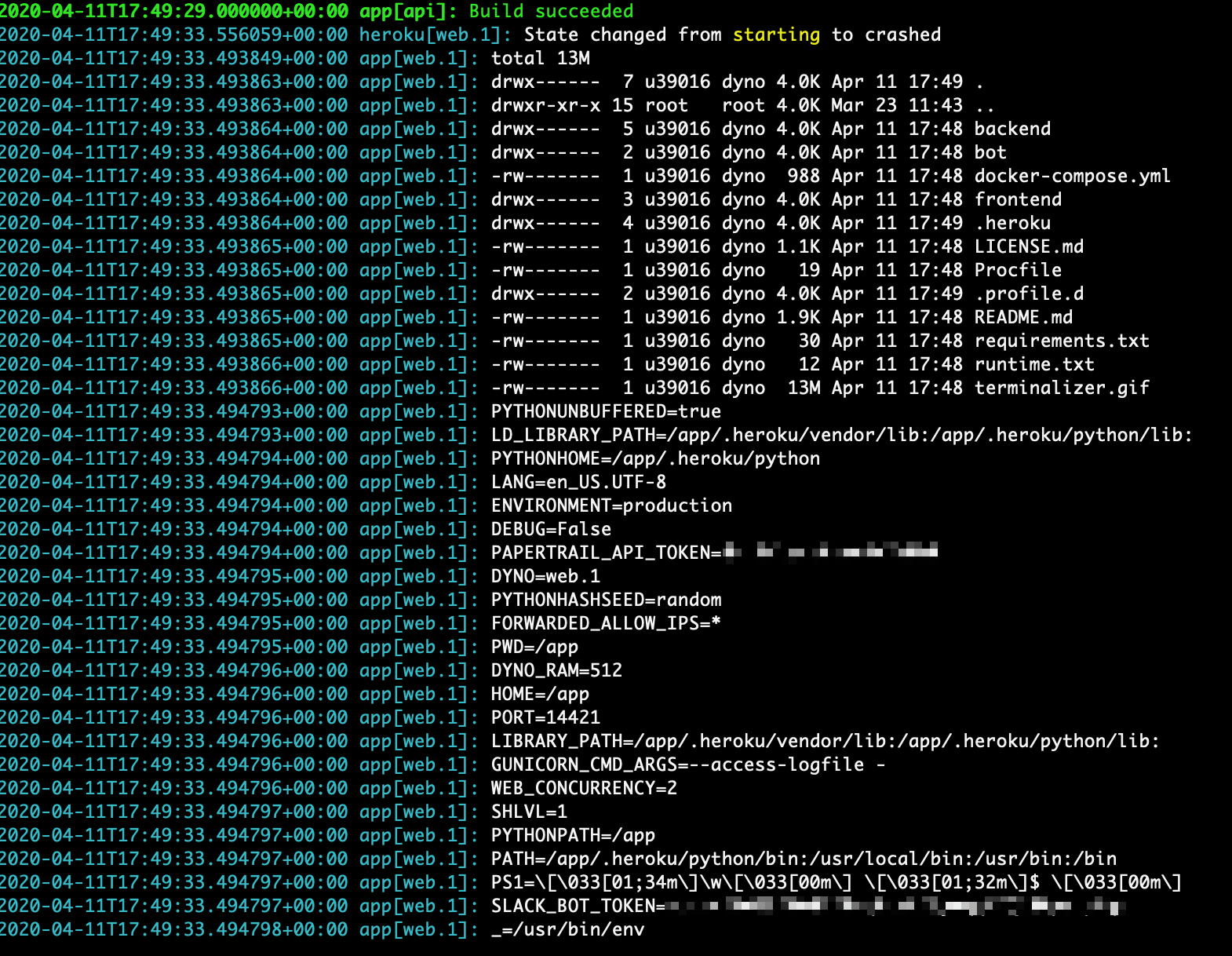This screenshot has height=956, width=1232.
Task: Click the 'PAPERTRAIL_API_TOKEN=' label
Action: [x=606, y=553]
